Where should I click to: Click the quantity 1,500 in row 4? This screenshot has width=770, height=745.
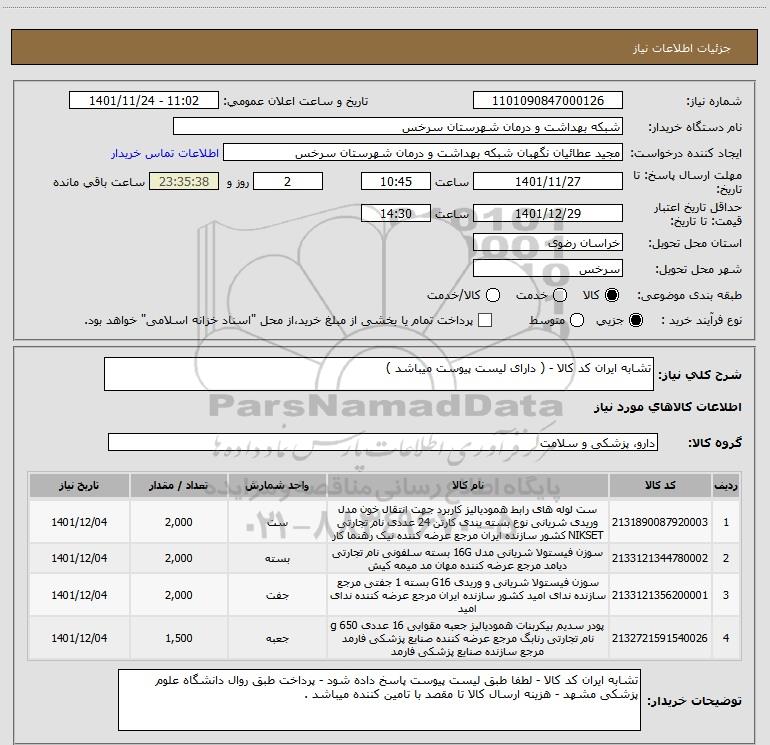(179, 638)
